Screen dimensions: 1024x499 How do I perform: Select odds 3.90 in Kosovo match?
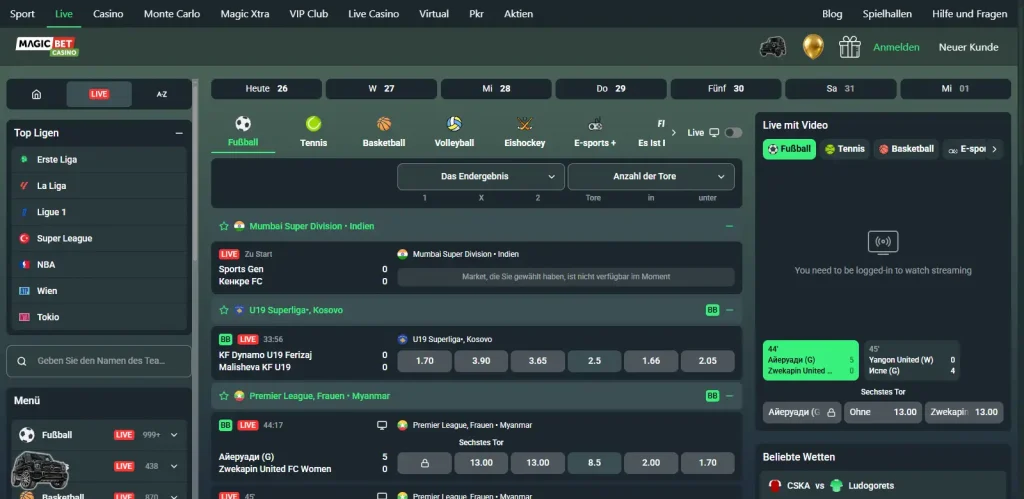(481, 361)
